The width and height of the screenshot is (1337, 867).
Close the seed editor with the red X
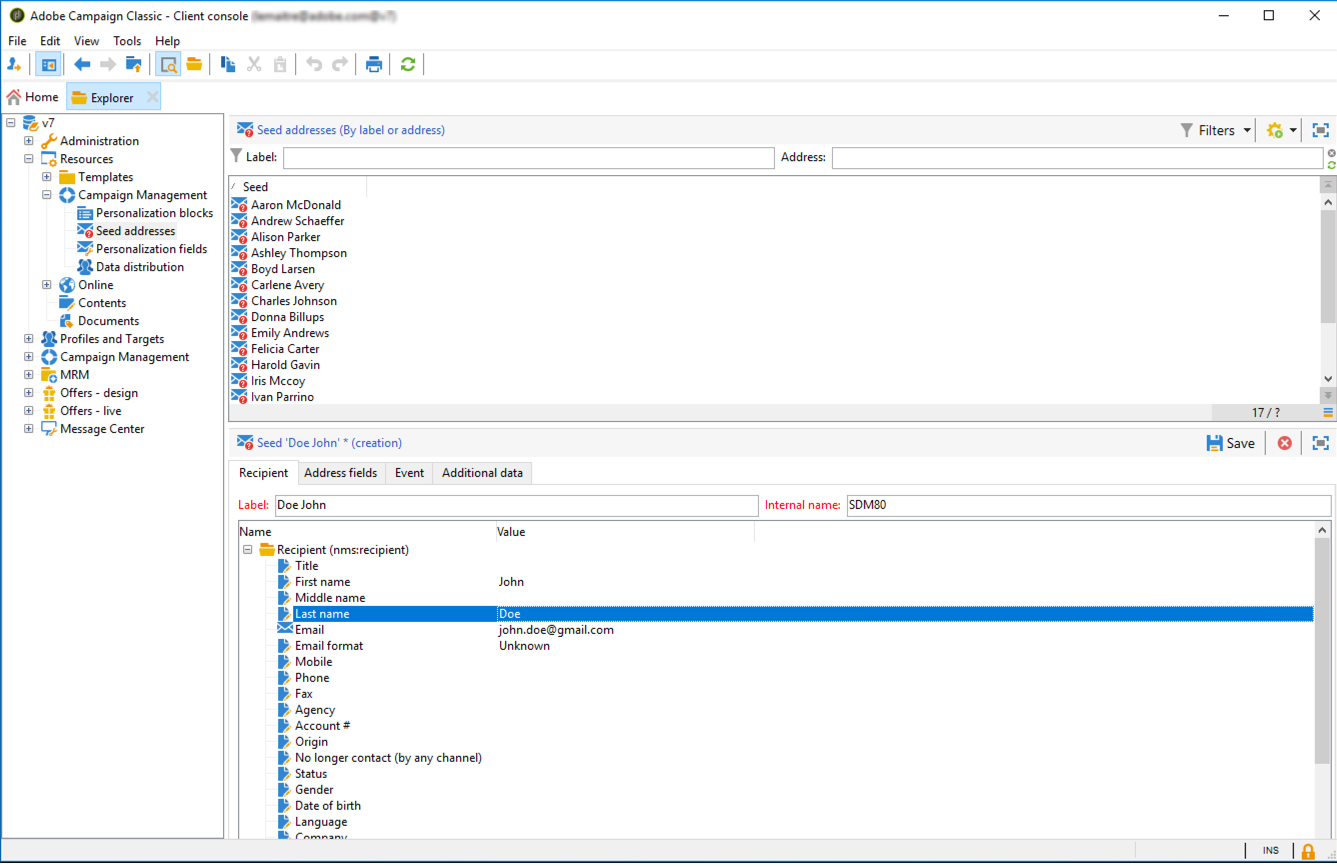(x=1285, y=443)
